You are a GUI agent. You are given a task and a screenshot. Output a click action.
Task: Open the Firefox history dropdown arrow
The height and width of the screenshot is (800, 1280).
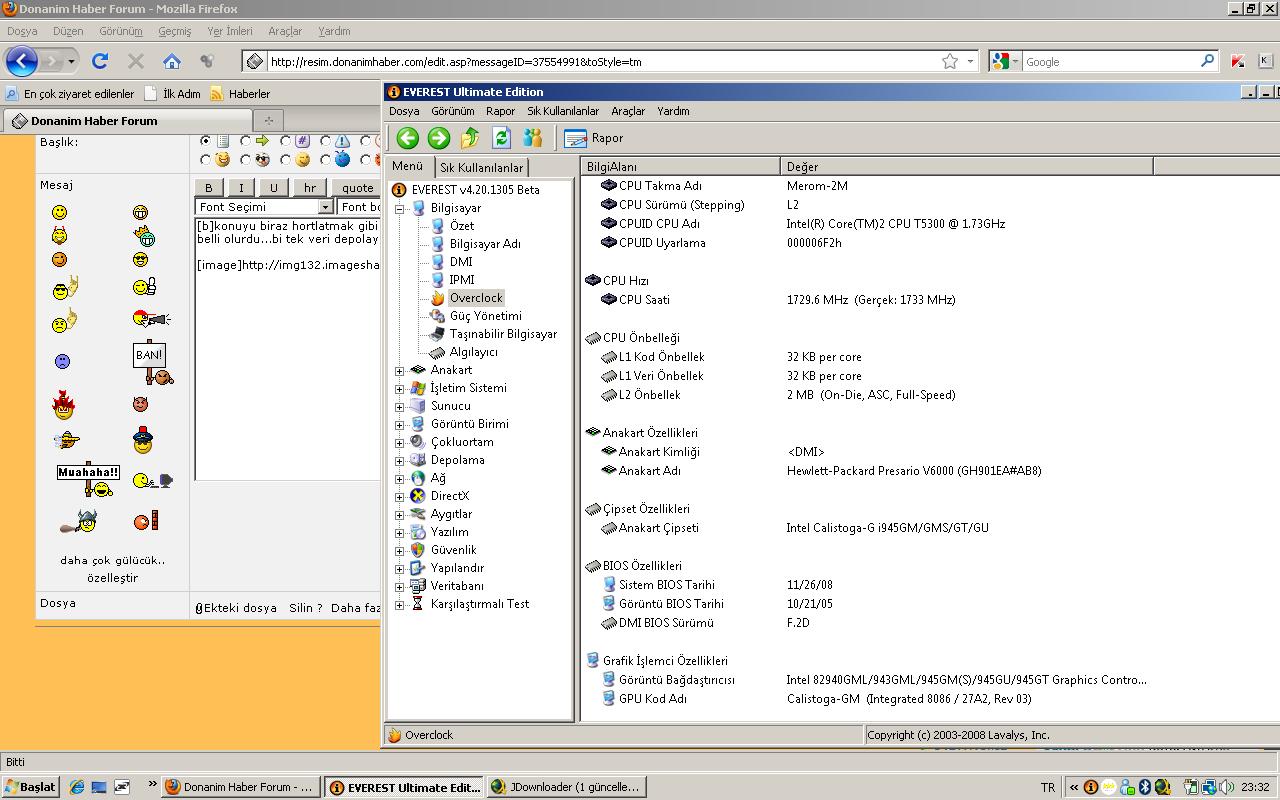(71, 61)
